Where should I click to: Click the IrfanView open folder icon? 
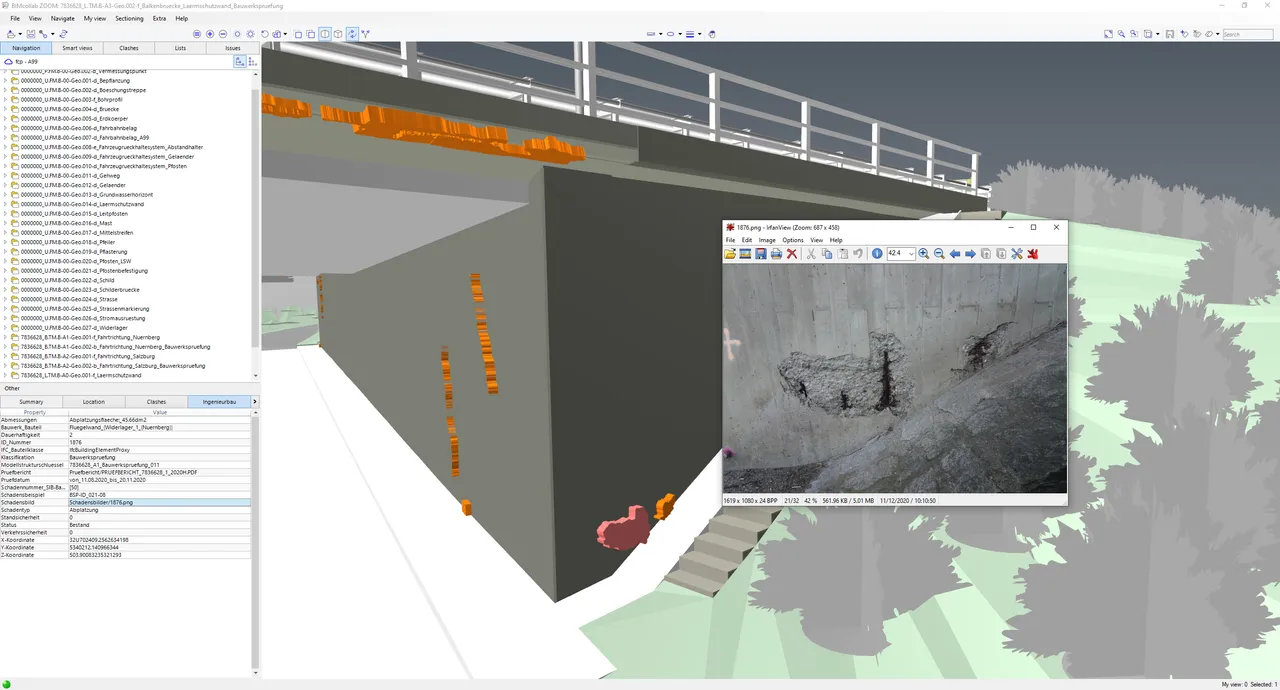(730, 254)
